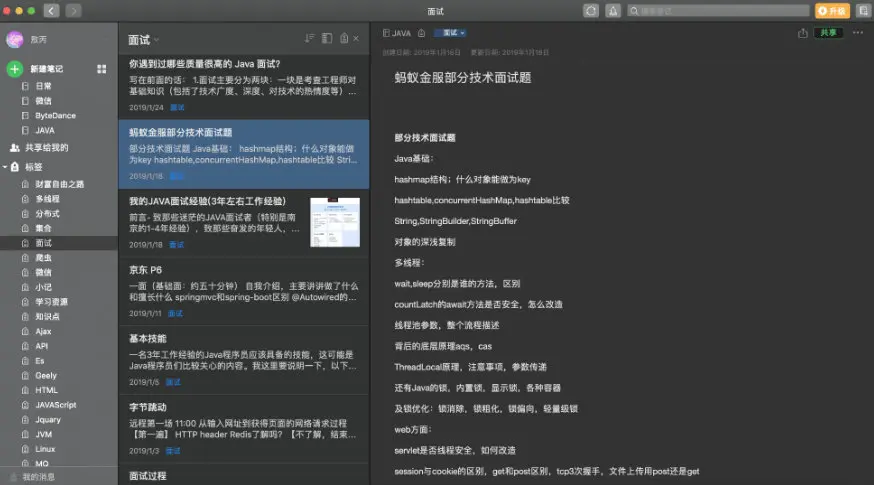Click the note icon at the title bar's far right
The image size is (874, 485).
pyautogui.click(x=864, y=11)
